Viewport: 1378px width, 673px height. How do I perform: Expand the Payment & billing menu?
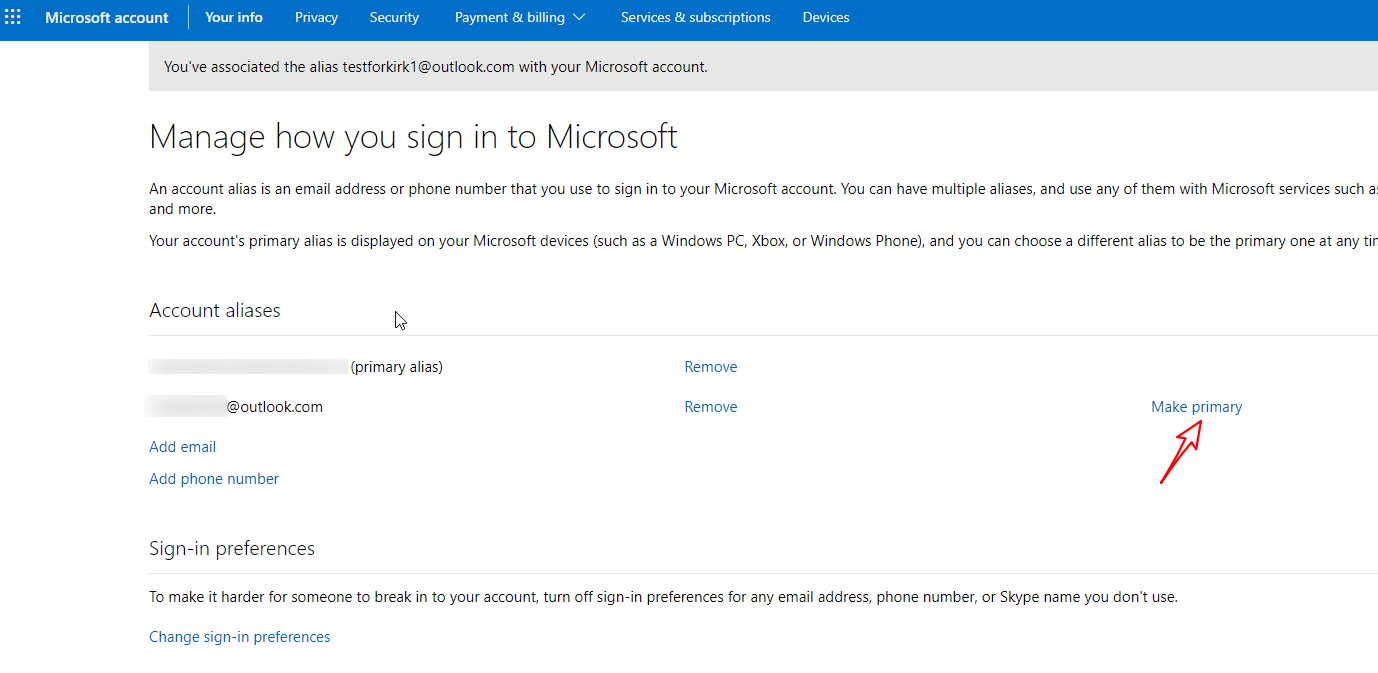tap(520, 17)
